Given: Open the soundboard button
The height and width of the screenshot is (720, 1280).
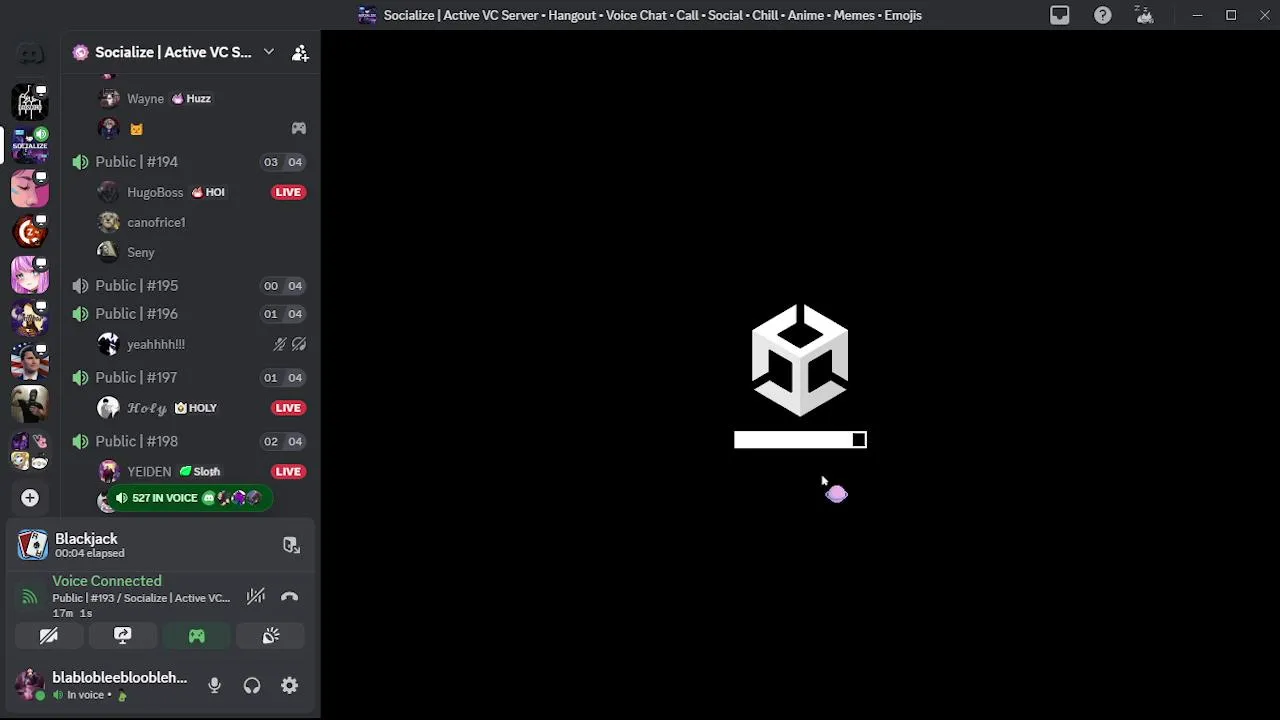Looking at the screenshot, I should pos(271,636).
